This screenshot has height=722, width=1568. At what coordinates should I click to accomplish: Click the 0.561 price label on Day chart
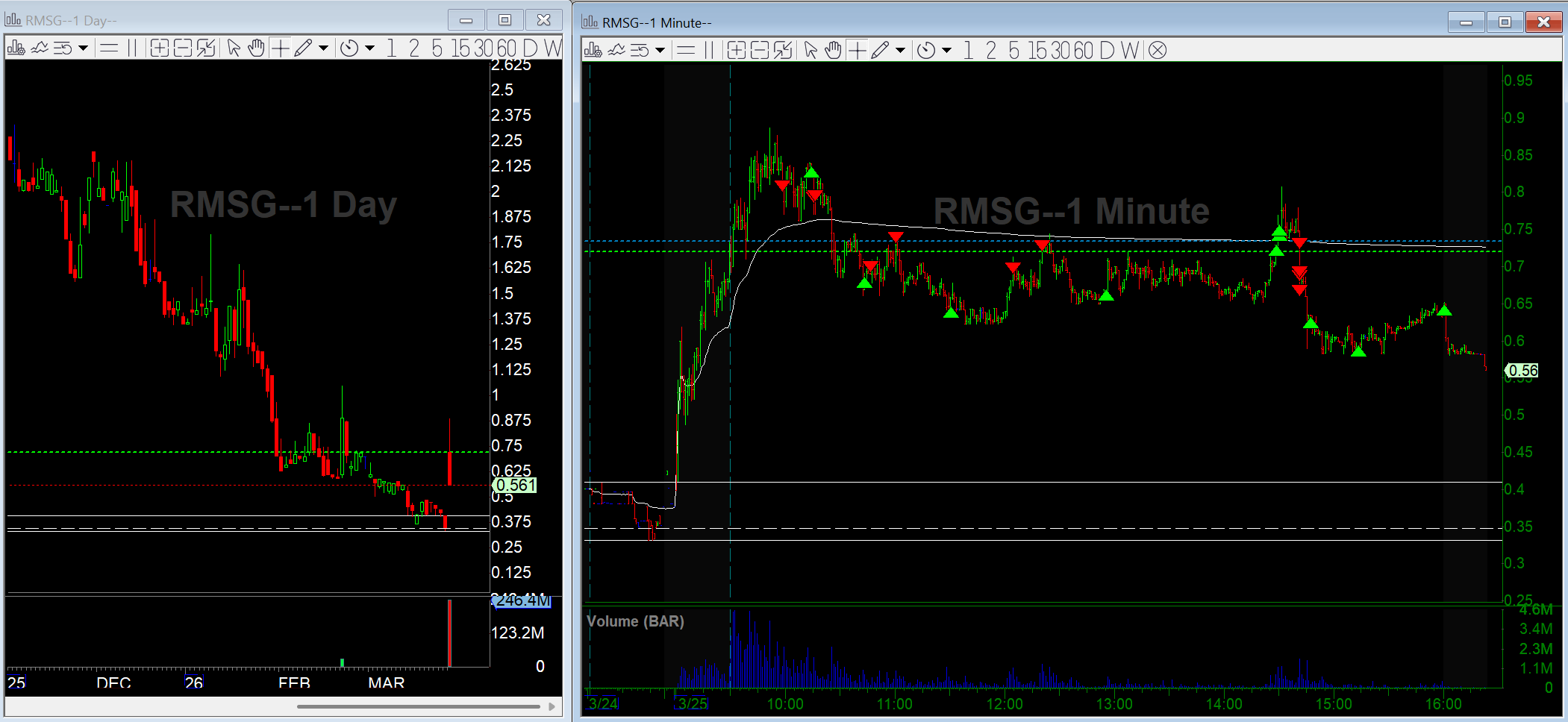[x=514, y=485]
